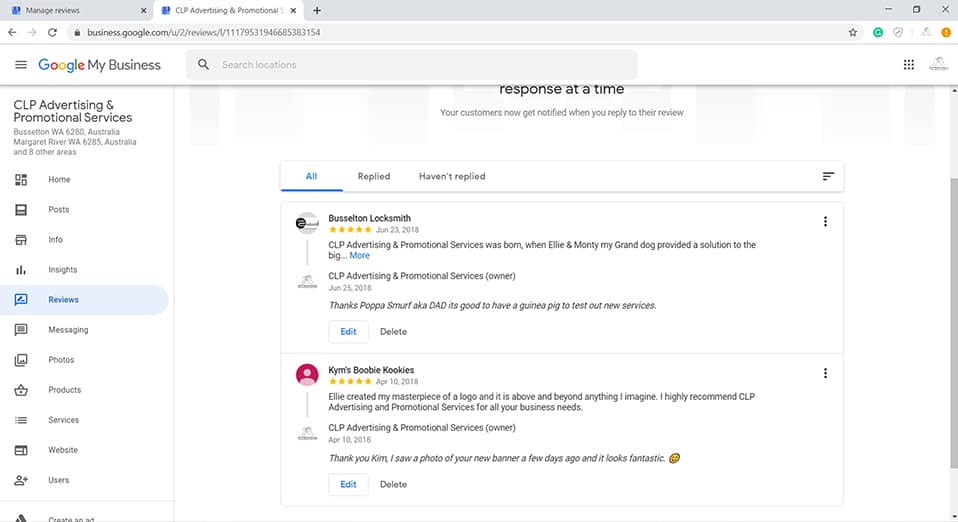Viewport: 958px width, 522px height.
Task: Click Kym's Boobie Kookies reviewer avatar
Action: point(307,375)
